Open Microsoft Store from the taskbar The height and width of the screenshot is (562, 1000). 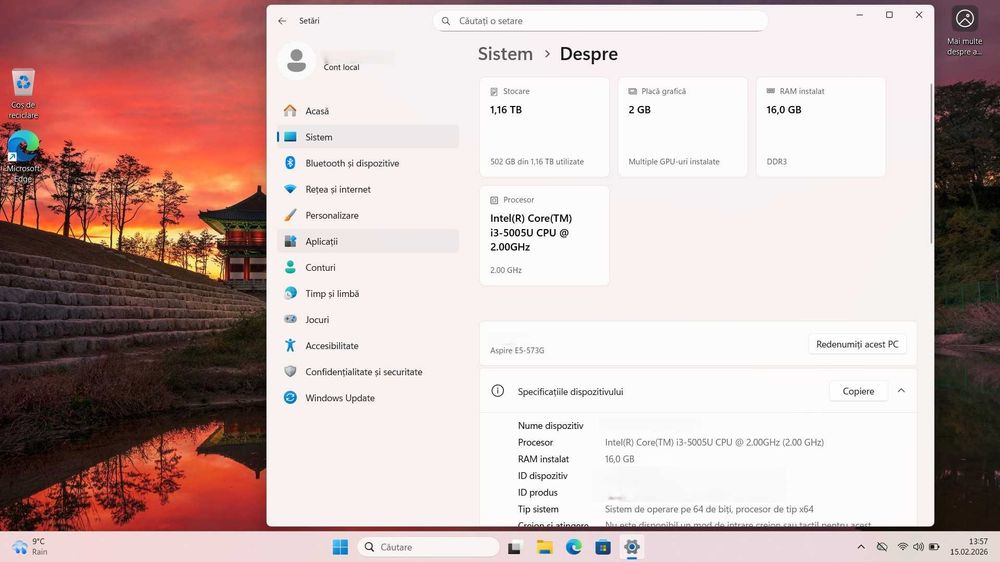(603, 547)
